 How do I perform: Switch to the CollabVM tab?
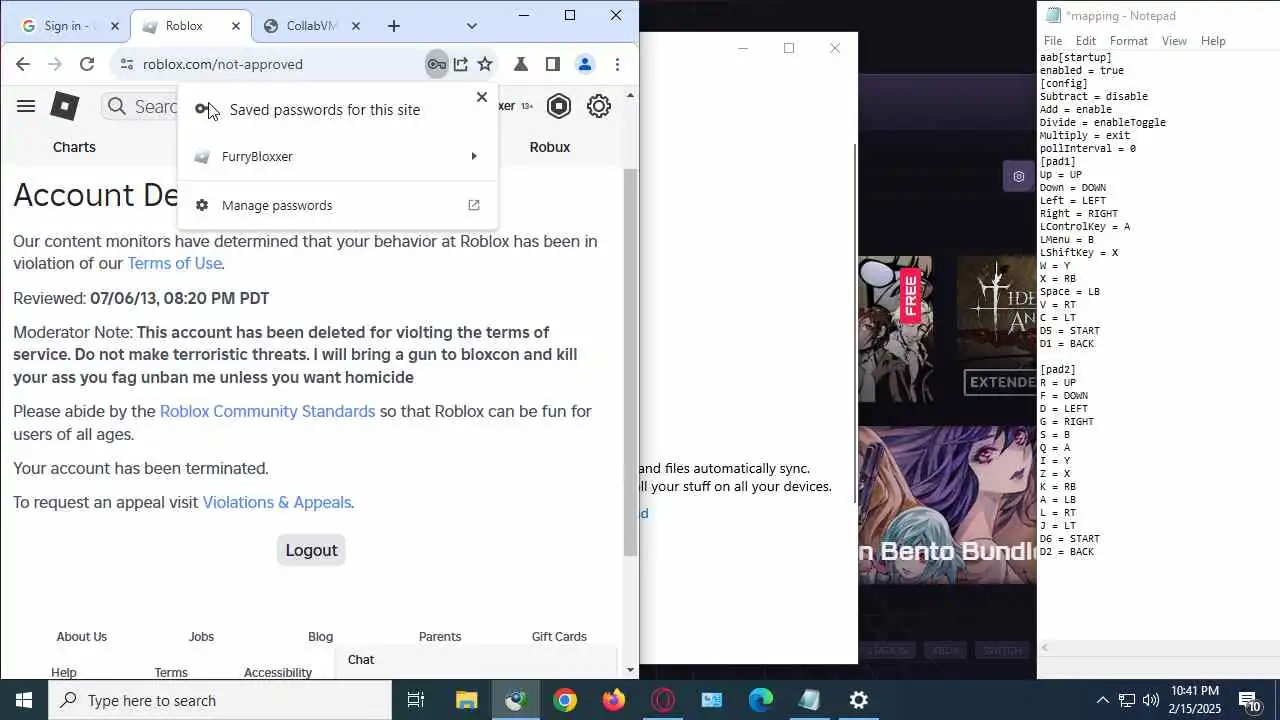tap(313, 26)
